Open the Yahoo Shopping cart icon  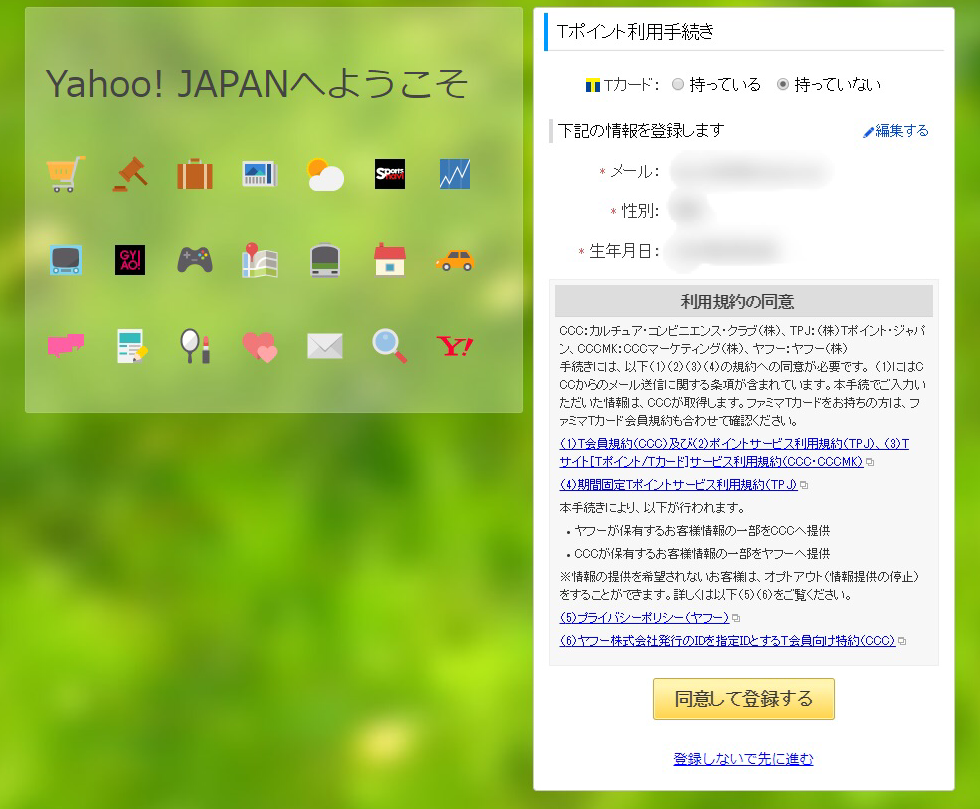(x=66, y=174)
